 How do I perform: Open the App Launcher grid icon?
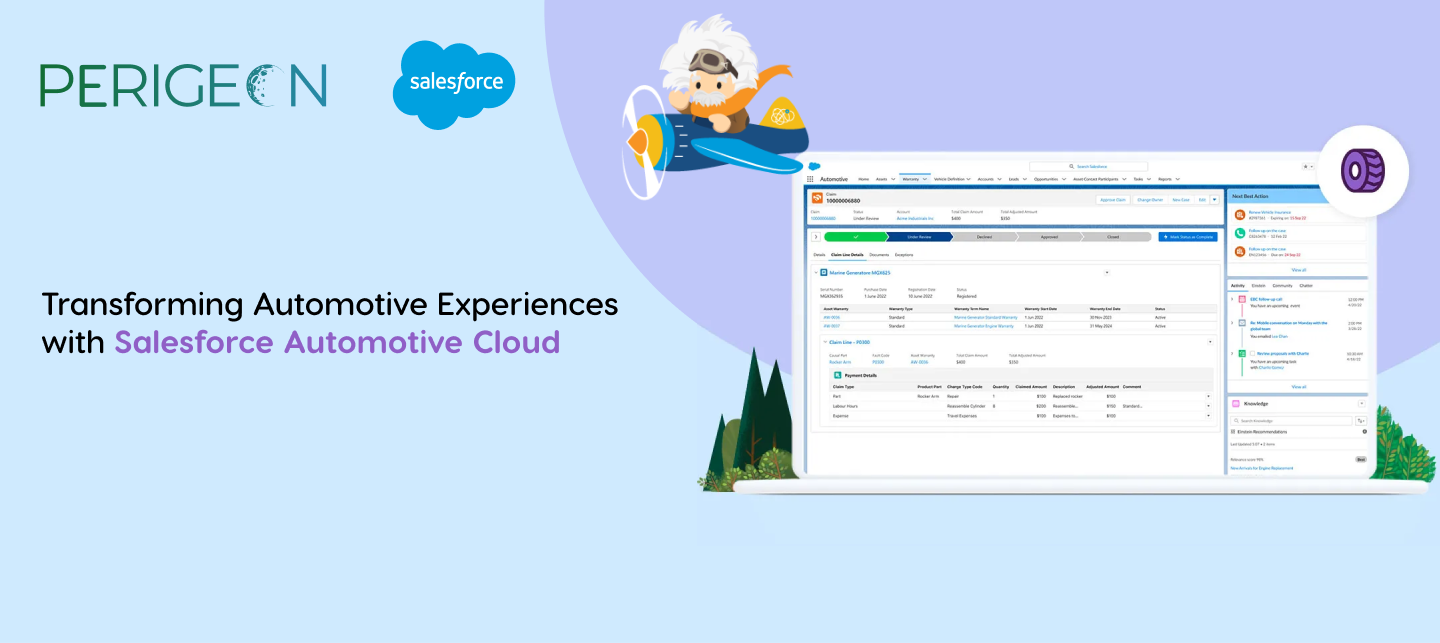810,179
